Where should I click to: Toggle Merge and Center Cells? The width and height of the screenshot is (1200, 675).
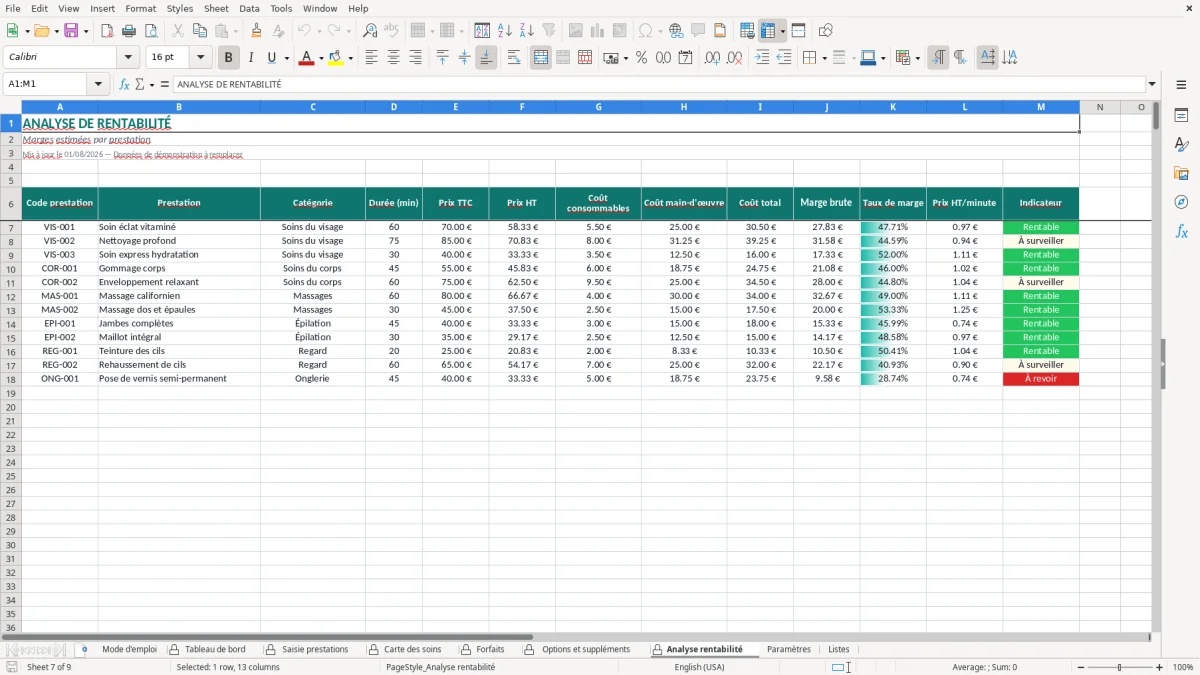tap(541, 58)
